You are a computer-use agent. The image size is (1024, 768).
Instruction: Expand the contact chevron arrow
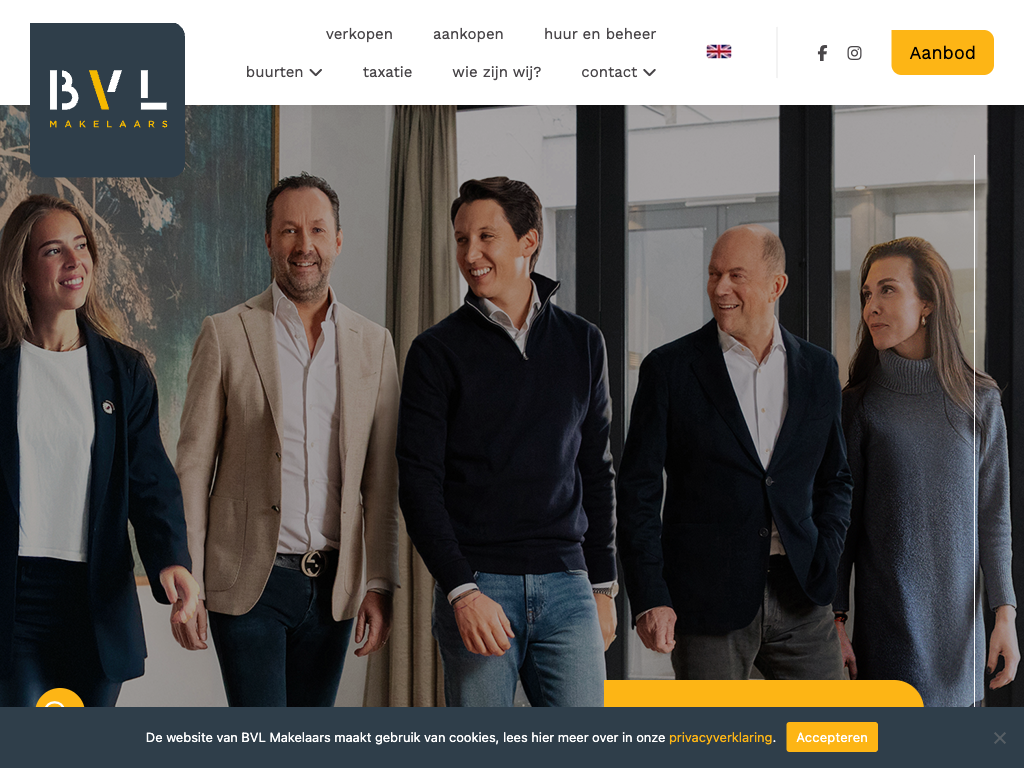[650, 72]
